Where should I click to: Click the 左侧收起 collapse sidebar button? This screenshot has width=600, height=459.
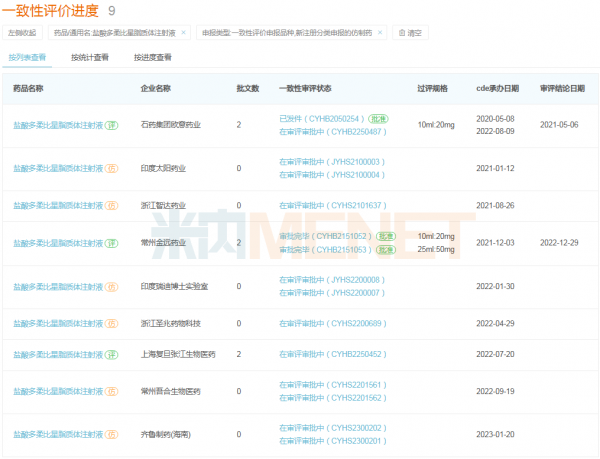23,33
